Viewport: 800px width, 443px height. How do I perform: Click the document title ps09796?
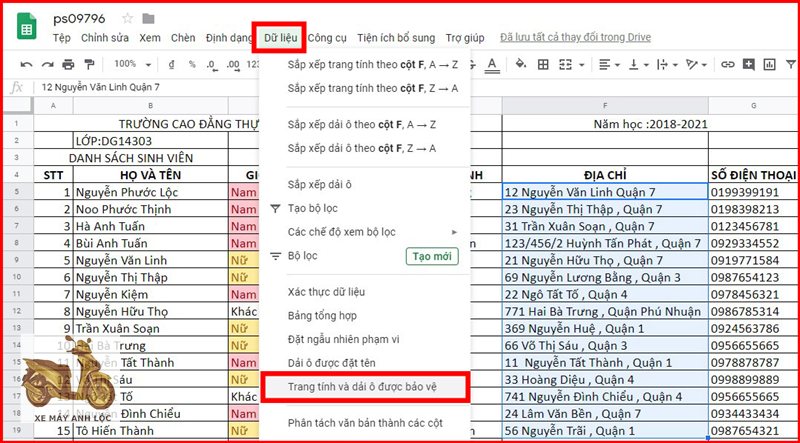79,19
